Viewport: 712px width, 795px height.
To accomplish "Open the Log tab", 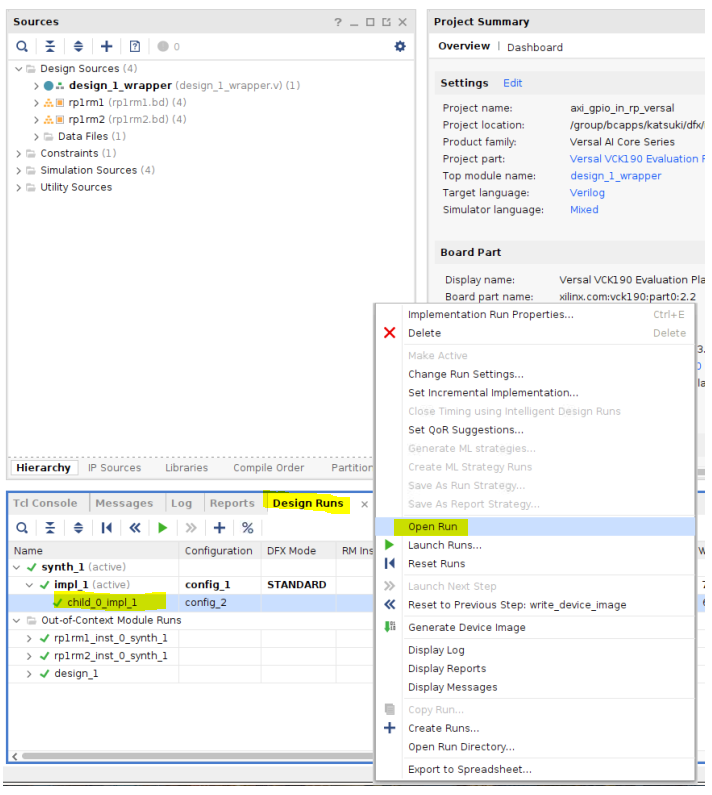I will pyautogui.click(x=182, y=503).
